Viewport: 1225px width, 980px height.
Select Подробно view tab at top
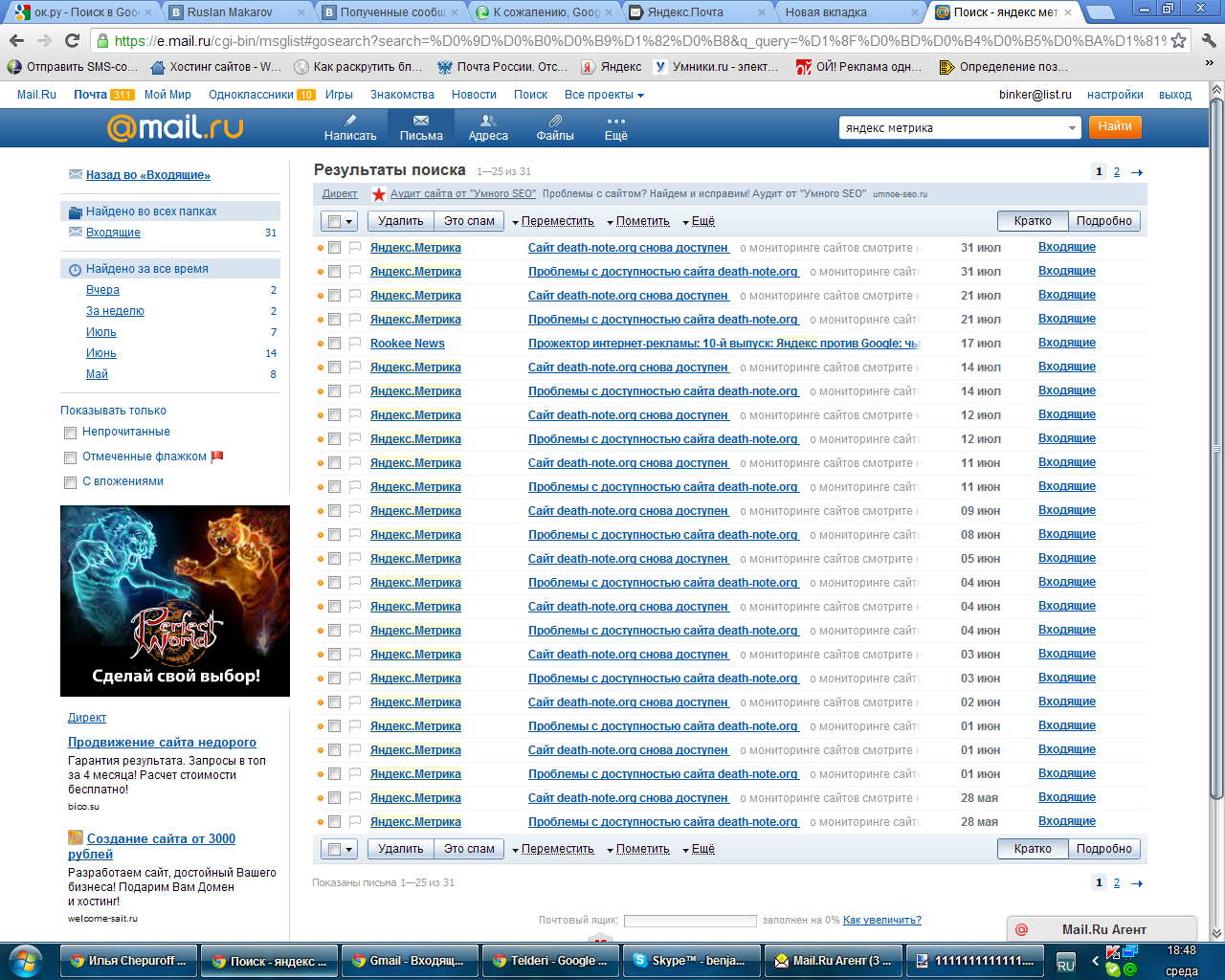[x=1103, y=221]
